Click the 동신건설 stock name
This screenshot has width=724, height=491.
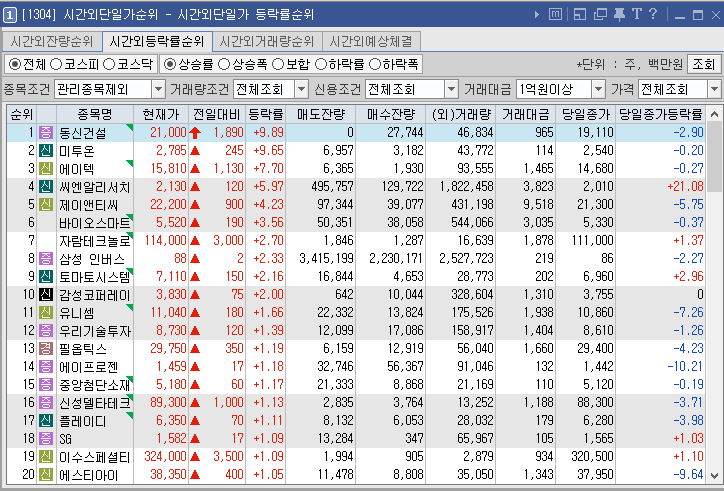[x=83, y=133]
